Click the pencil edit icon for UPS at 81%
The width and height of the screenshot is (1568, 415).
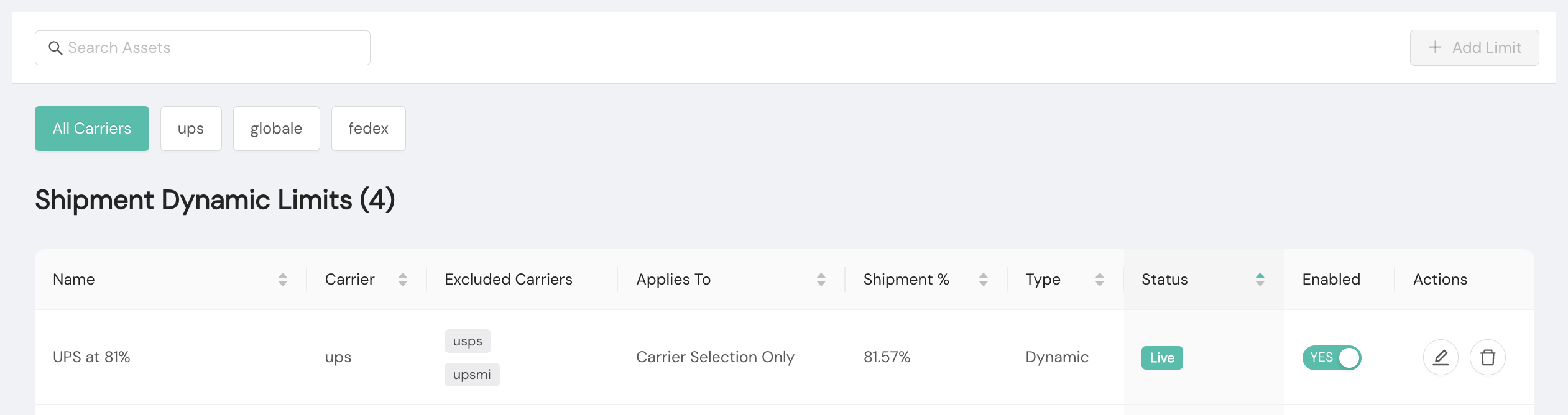pyautogui.click(x=1441, y=357)
